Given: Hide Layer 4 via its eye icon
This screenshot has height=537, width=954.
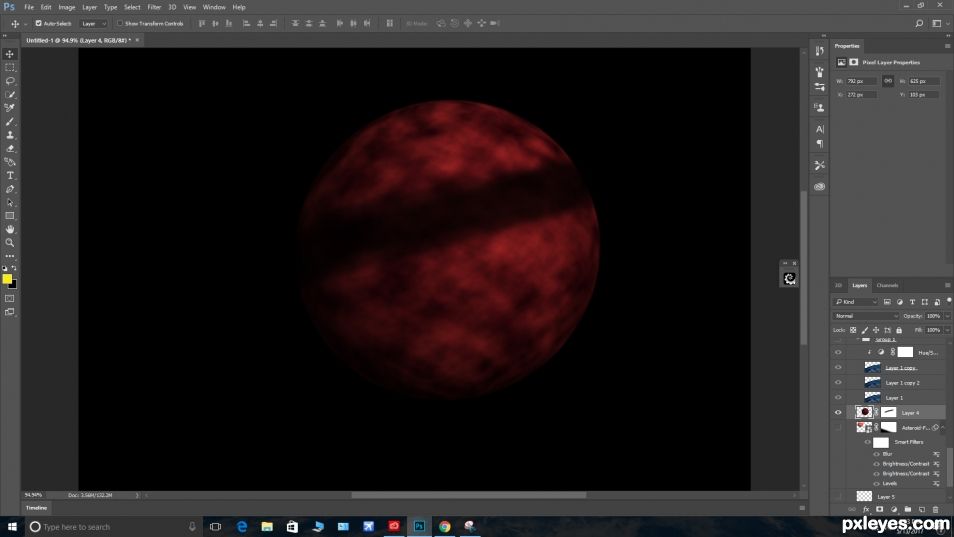Looking at the screenshot, I should pos(838,412).
